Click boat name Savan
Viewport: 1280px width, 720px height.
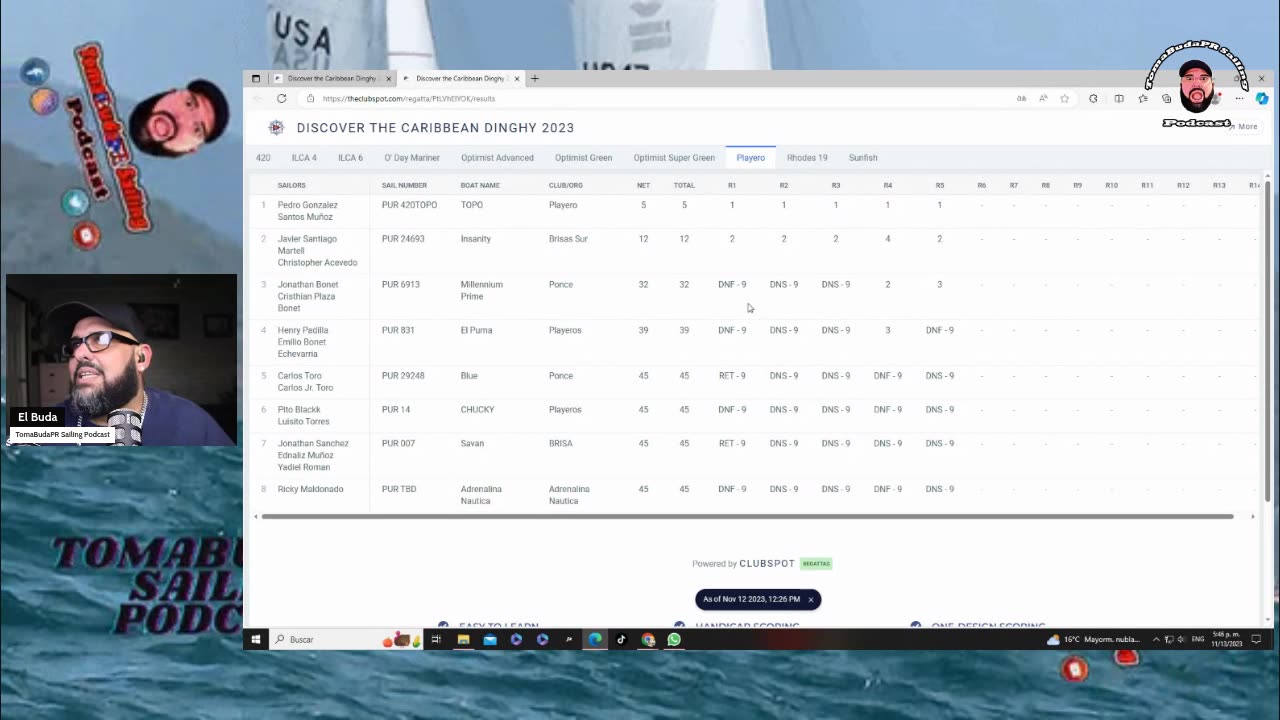[x=472, y=443]
